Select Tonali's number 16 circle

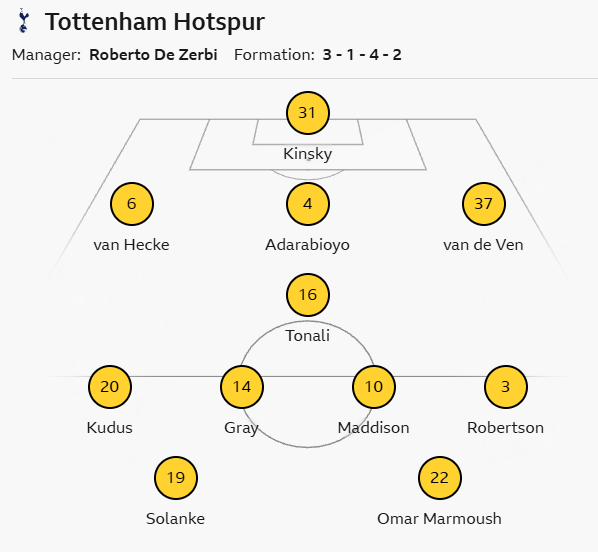pyautogui.click(x=308, y=295)
